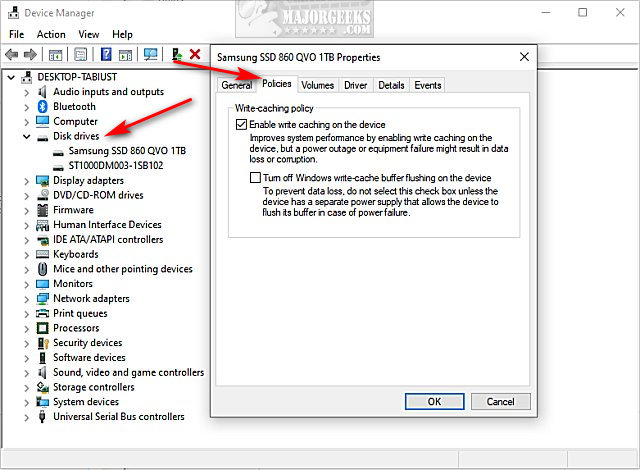Click the red X Uninstall device icon
640x470 pixels.
pos(195,54)
